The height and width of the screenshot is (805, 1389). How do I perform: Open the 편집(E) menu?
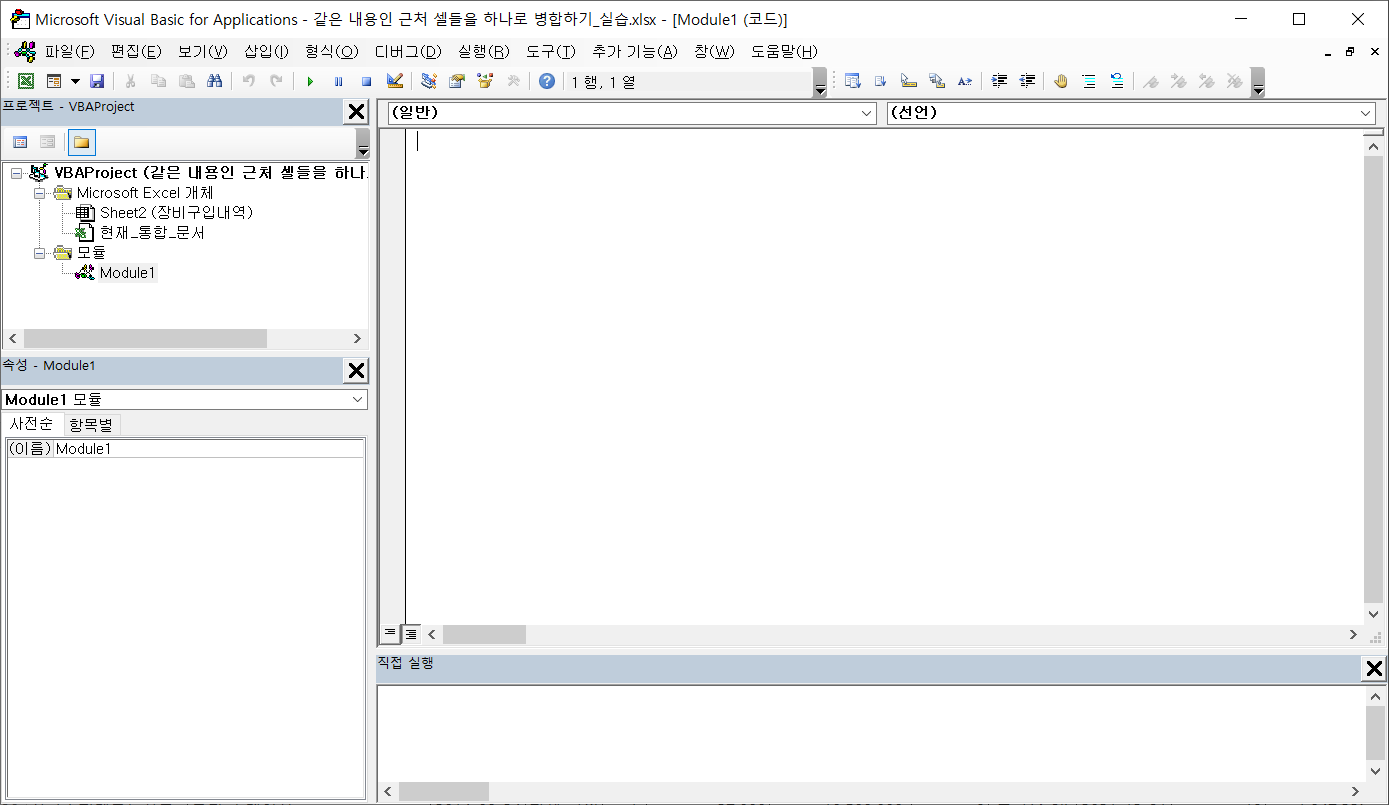[x=136, y=51]
